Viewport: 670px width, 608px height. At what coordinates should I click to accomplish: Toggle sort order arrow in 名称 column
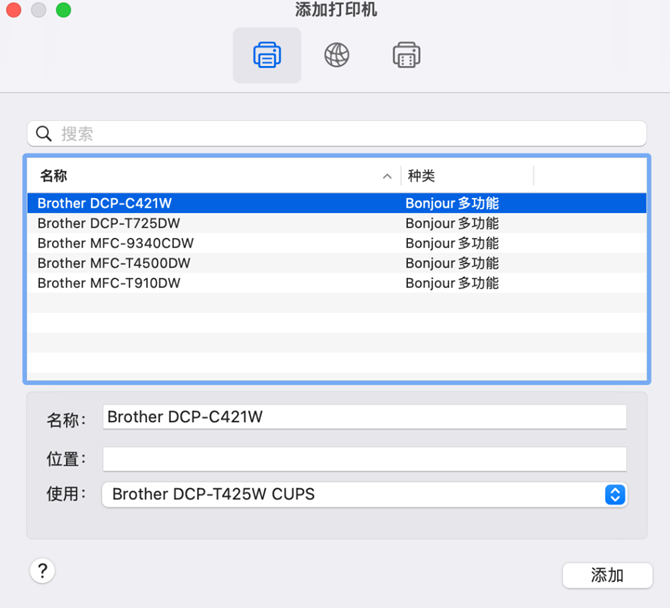click(x=387, y=176)
